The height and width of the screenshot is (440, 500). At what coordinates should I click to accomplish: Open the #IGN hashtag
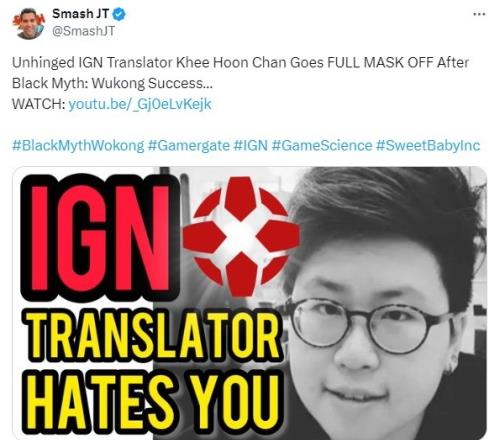point(251,146)
